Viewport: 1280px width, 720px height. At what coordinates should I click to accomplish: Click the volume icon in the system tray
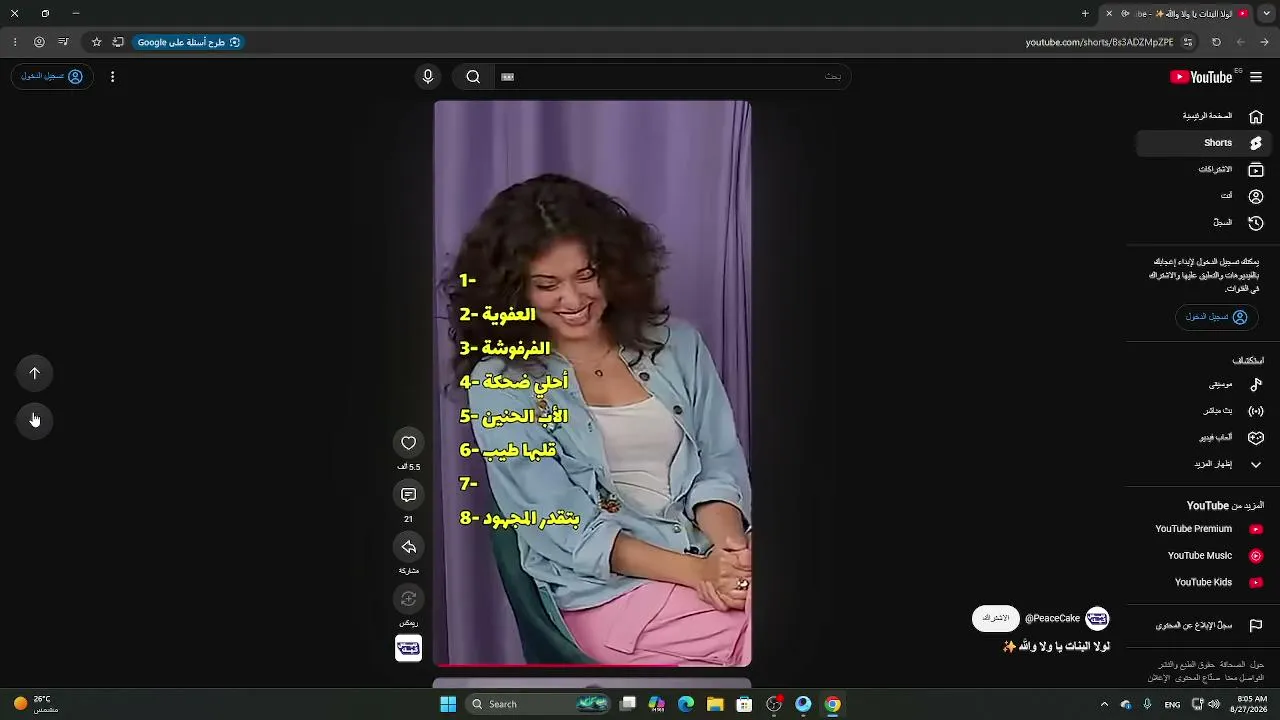pyautogui.click(x=1214, y=704)
